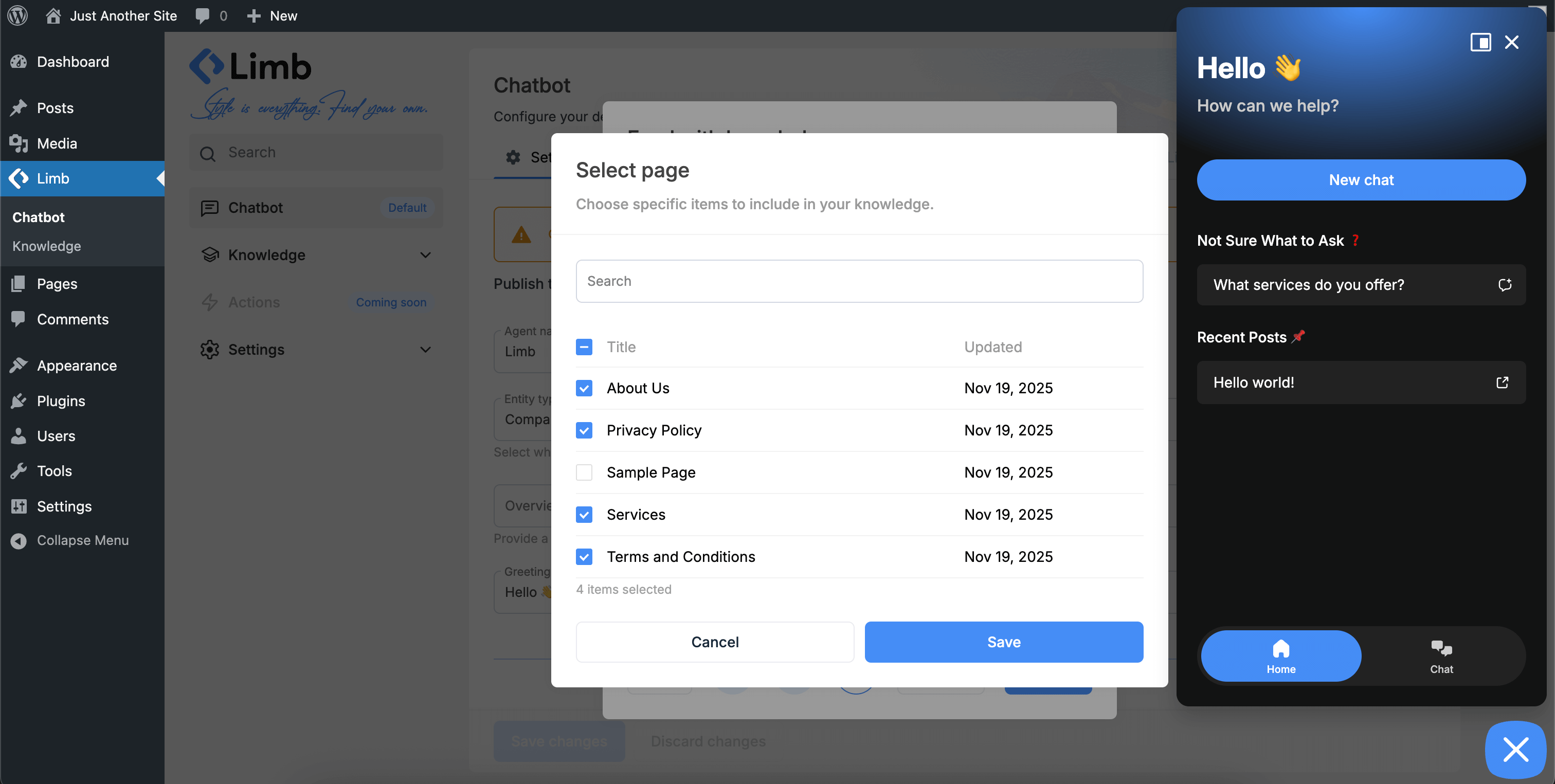The height and width of the screenshot is (784, 1555).
Task: Expand the Settings menu chevron
Action: click(x=426, y=350)
